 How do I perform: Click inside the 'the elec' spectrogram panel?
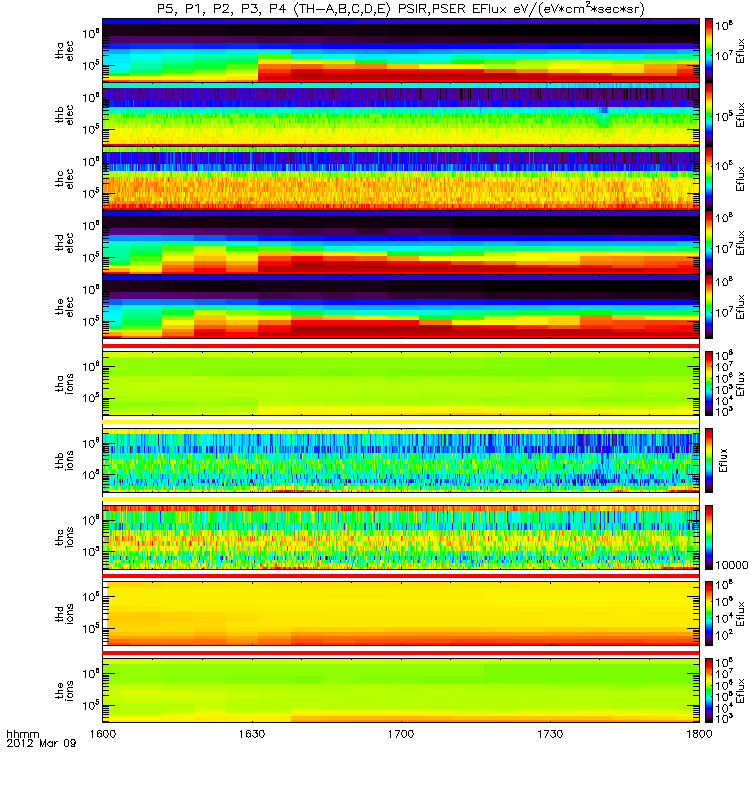401,307
